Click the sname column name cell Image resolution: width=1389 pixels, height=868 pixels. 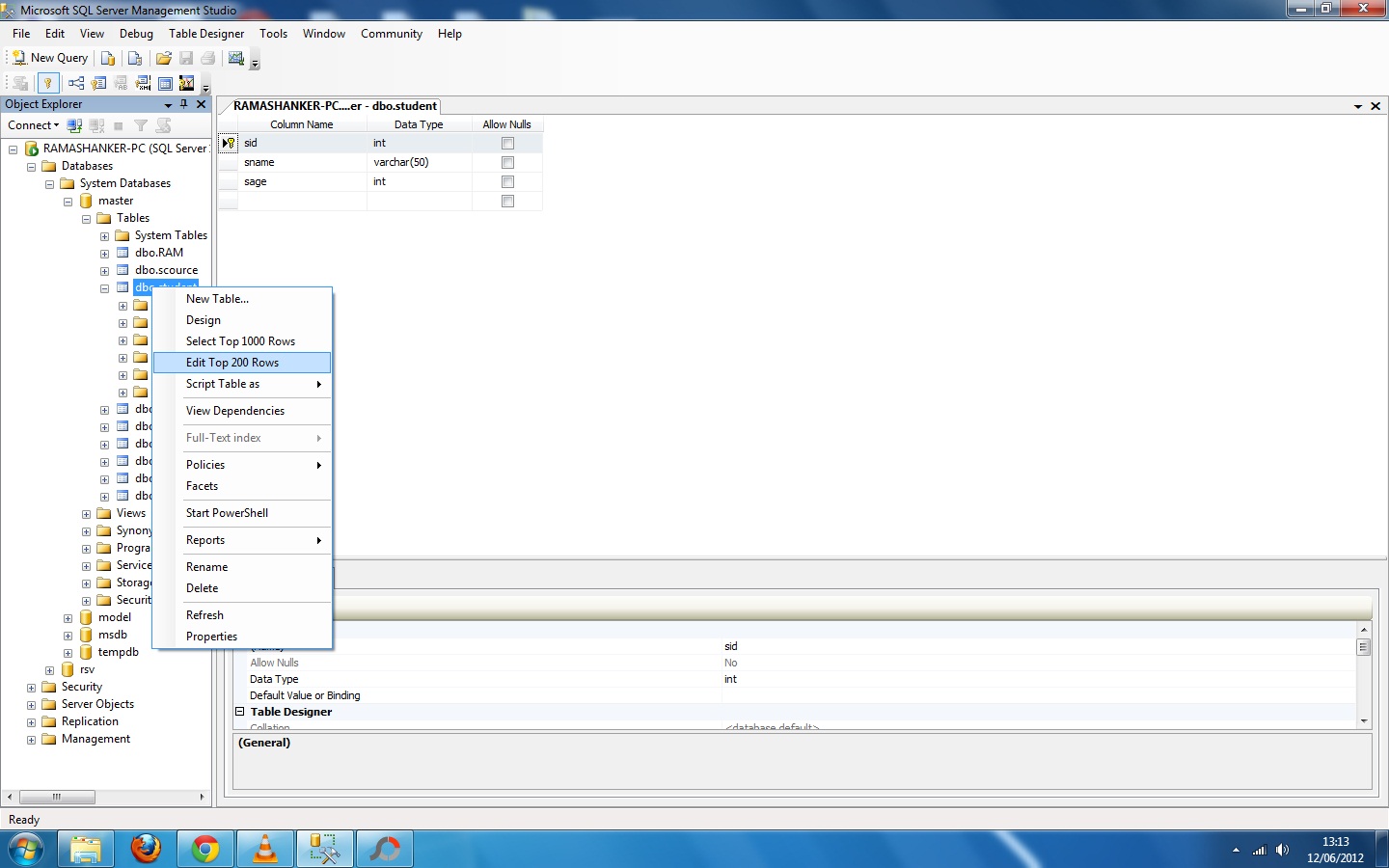coord(303,162)
